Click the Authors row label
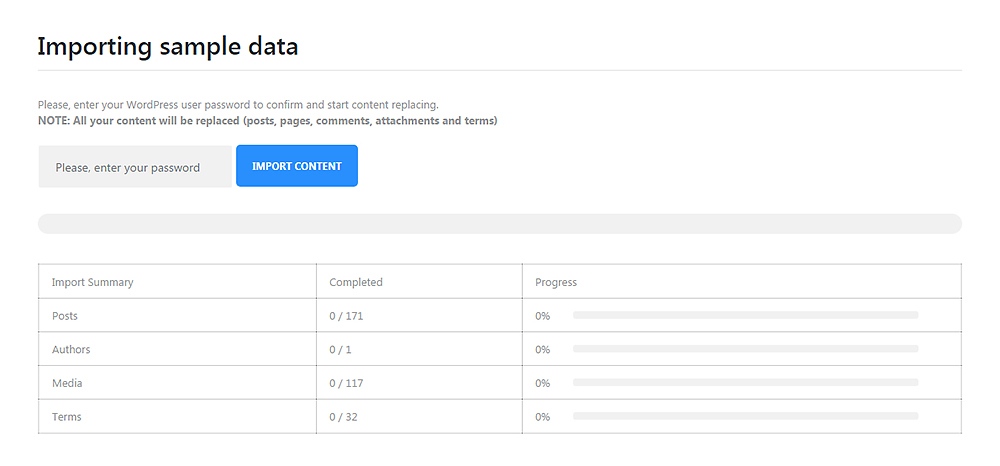The image size is (1000, 466). [71, 350]
